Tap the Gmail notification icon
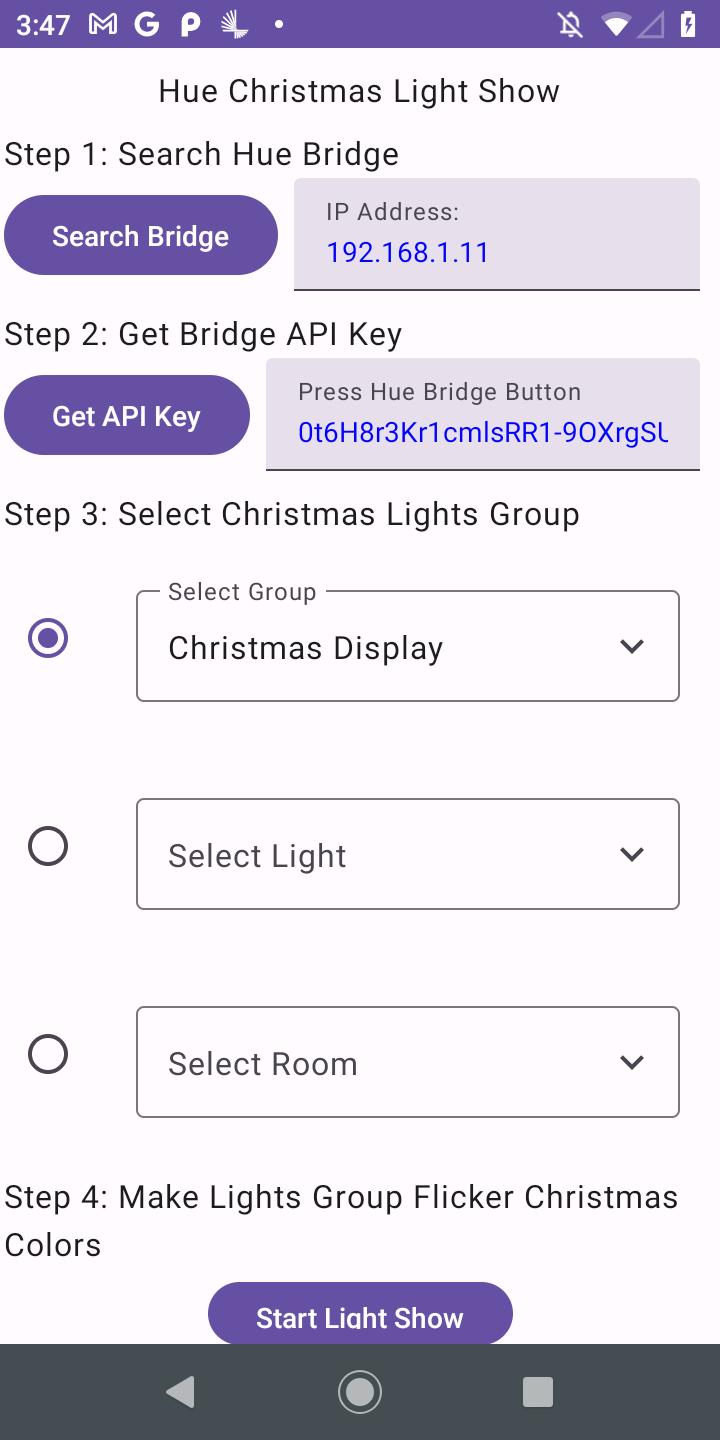The height and width of the screenshot is (1440, 720). click(x=103, y=24)
